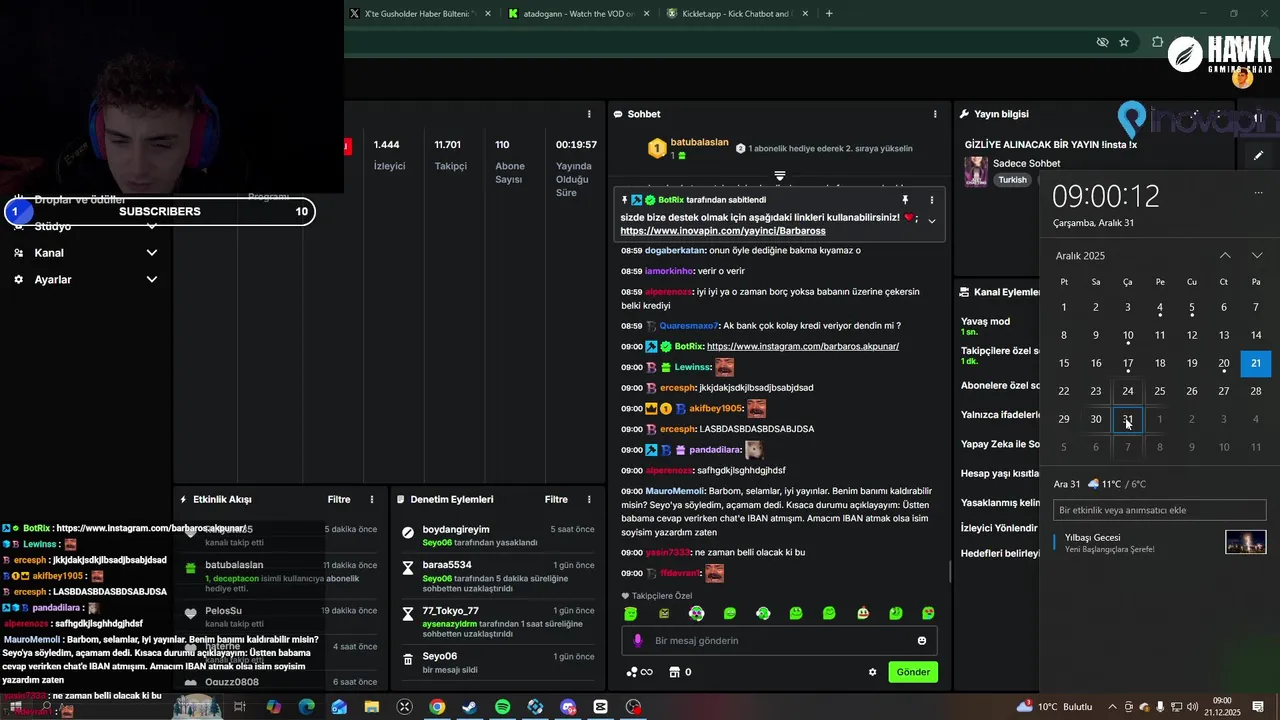Open Spotify from the taskbar

pos(502,707)
